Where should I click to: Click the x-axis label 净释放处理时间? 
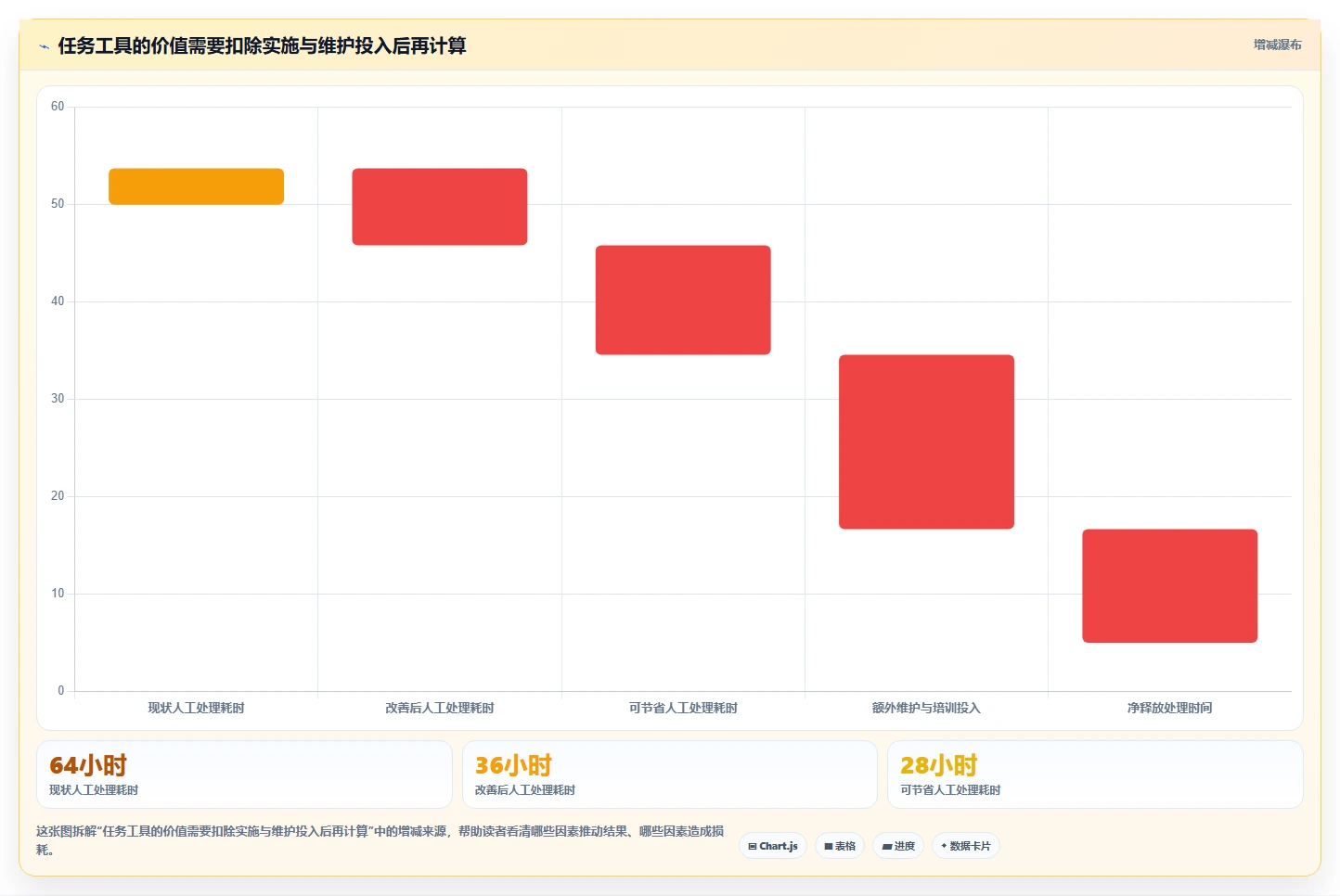[x=1169, y=708]
